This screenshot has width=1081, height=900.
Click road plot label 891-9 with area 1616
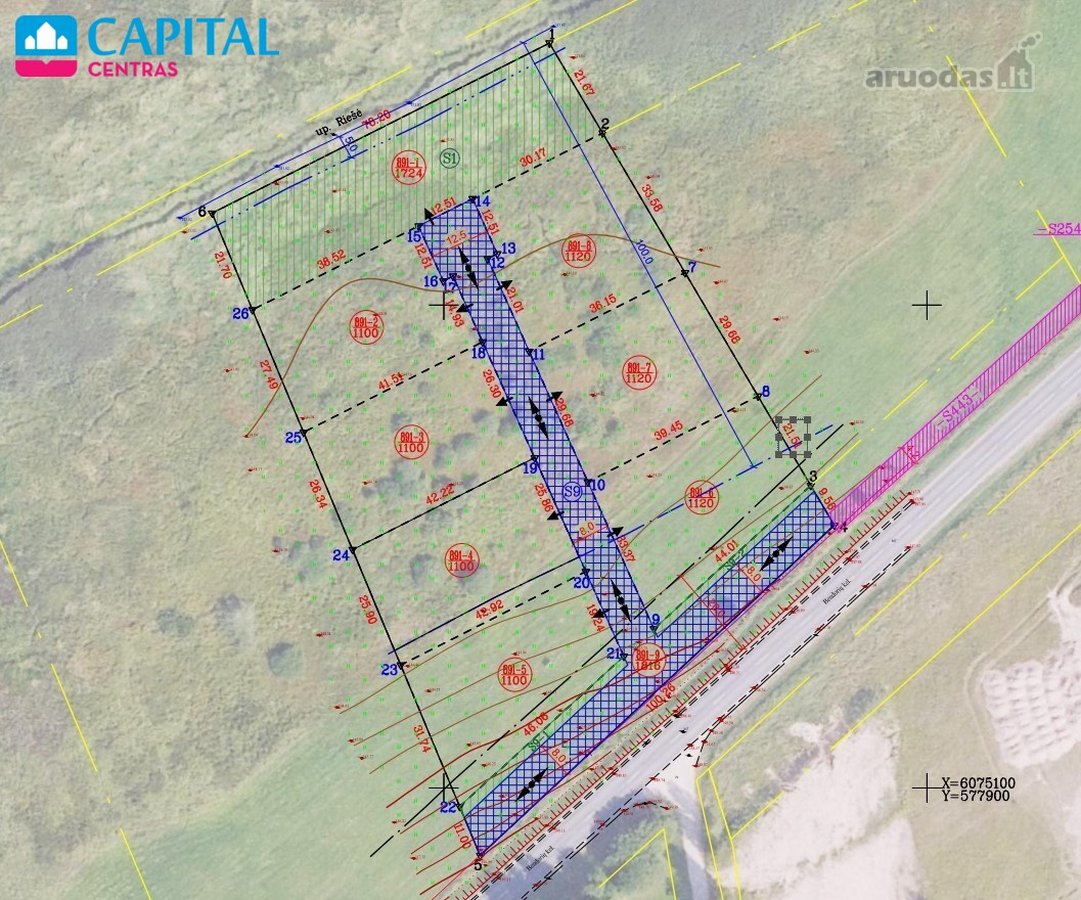pyautogui.click(x=648, y=660)
